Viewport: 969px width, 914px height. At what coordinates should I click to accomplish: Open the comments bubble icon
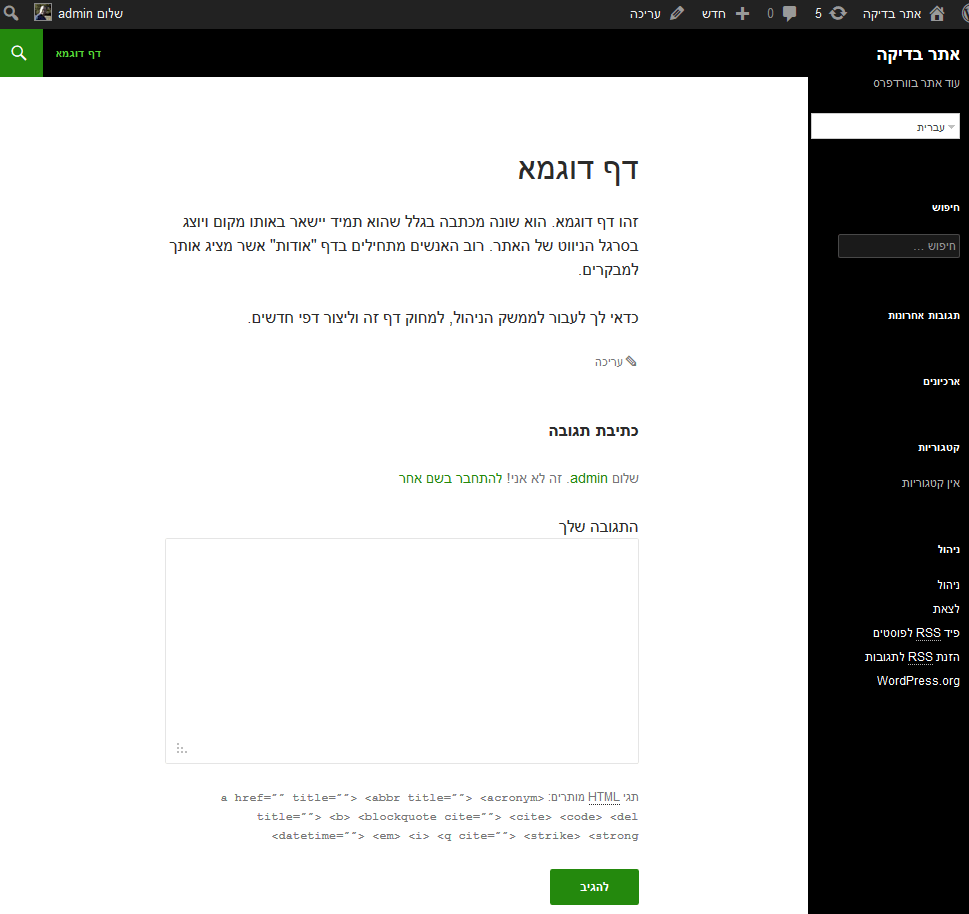(789, 14)
